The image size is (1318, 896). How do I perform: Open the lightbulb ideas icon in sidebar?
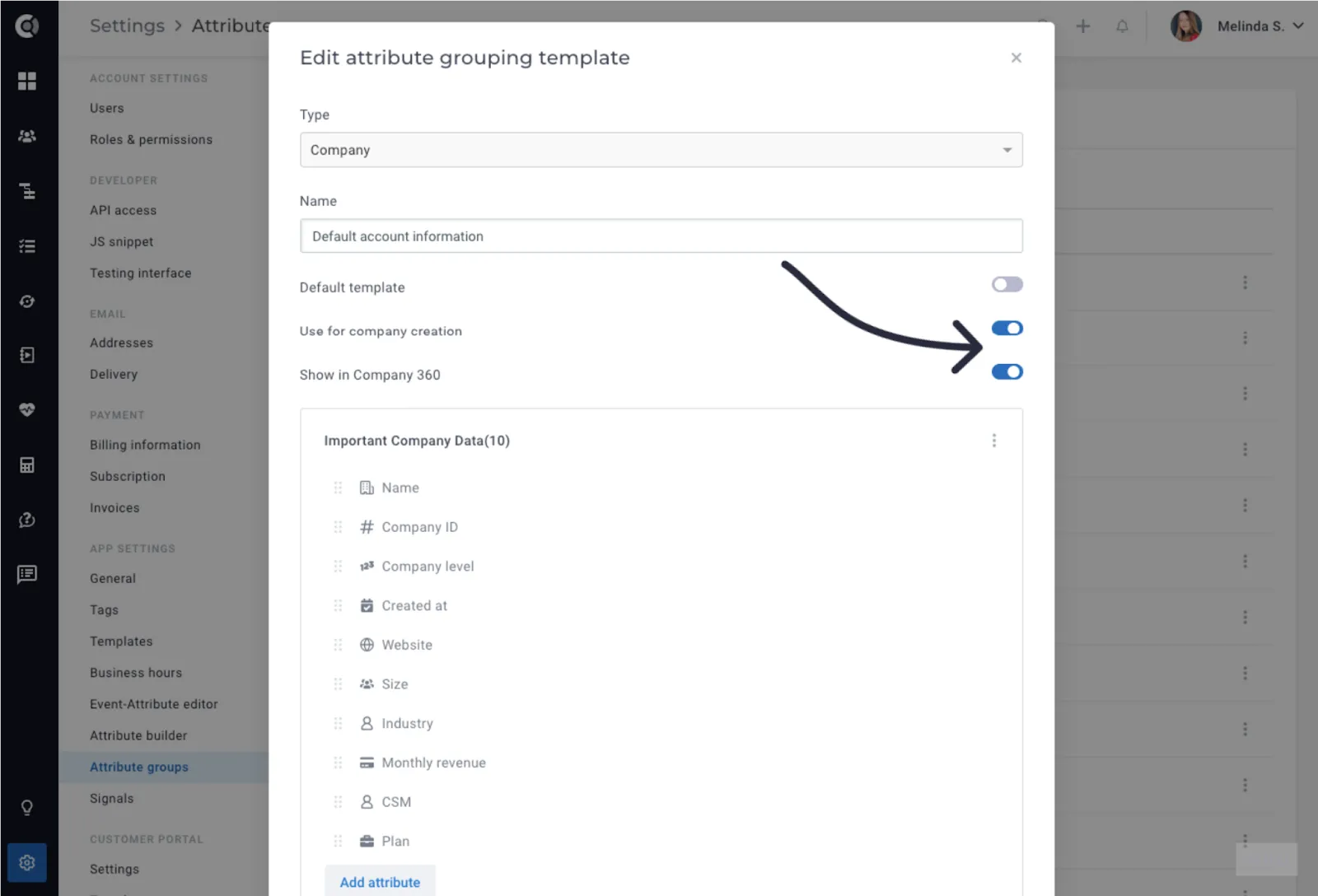[x=27, y=807]
